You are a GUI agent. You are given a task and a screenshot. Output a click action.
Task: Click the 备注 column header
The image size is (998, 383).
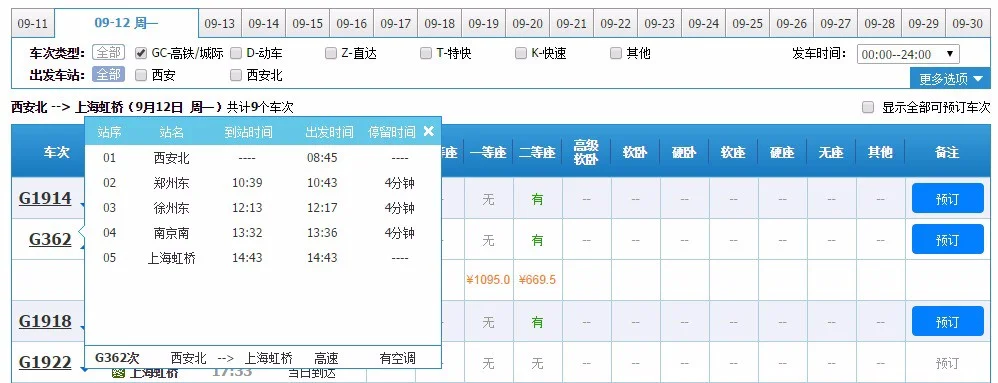tap(947, 153)
